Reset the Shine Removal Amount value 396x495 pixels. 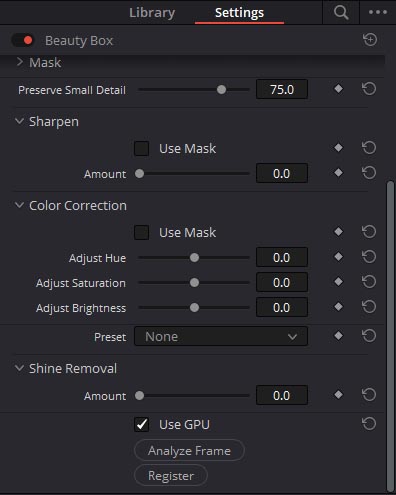(369, 395)
